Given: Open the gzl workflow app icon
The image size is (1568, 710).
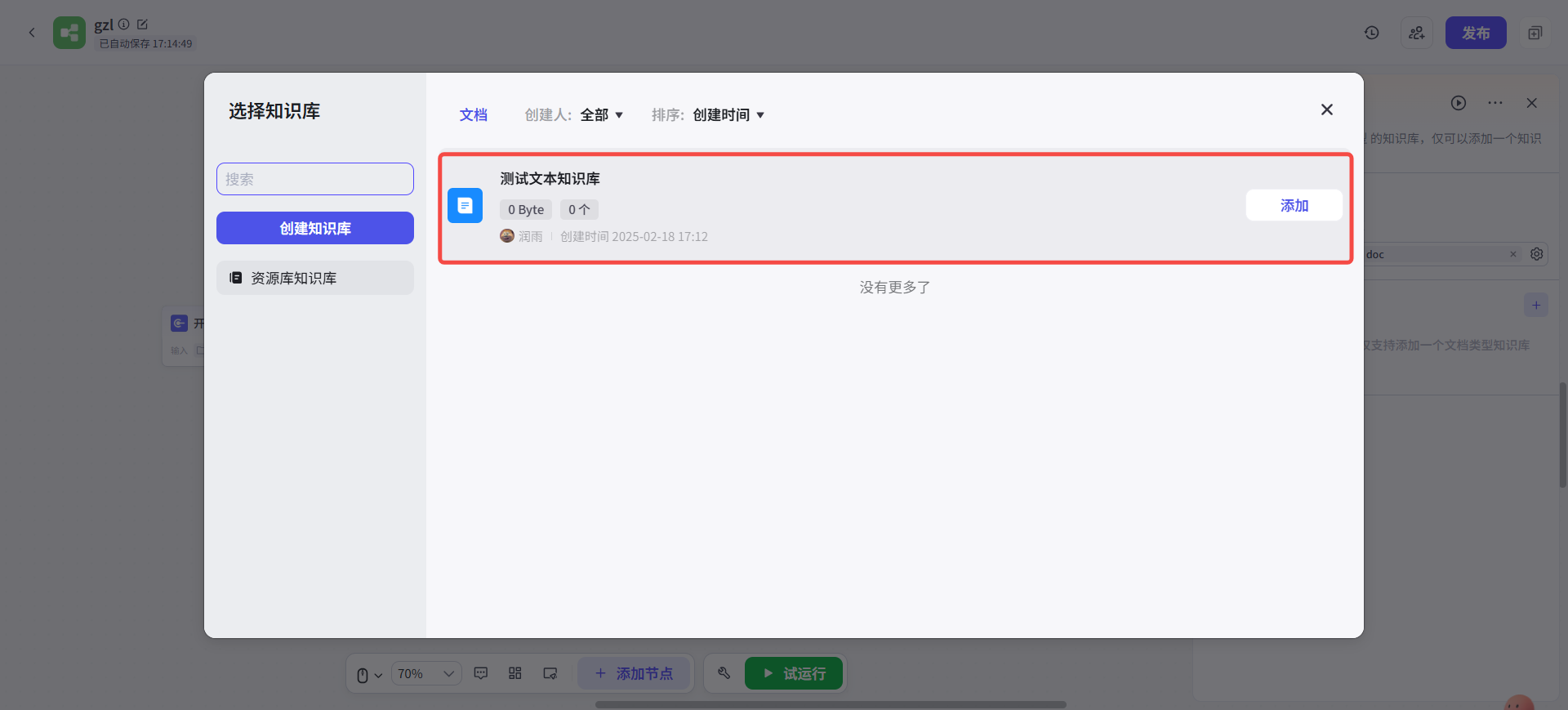Looking at the screenshot, I should tap(69, 33).
